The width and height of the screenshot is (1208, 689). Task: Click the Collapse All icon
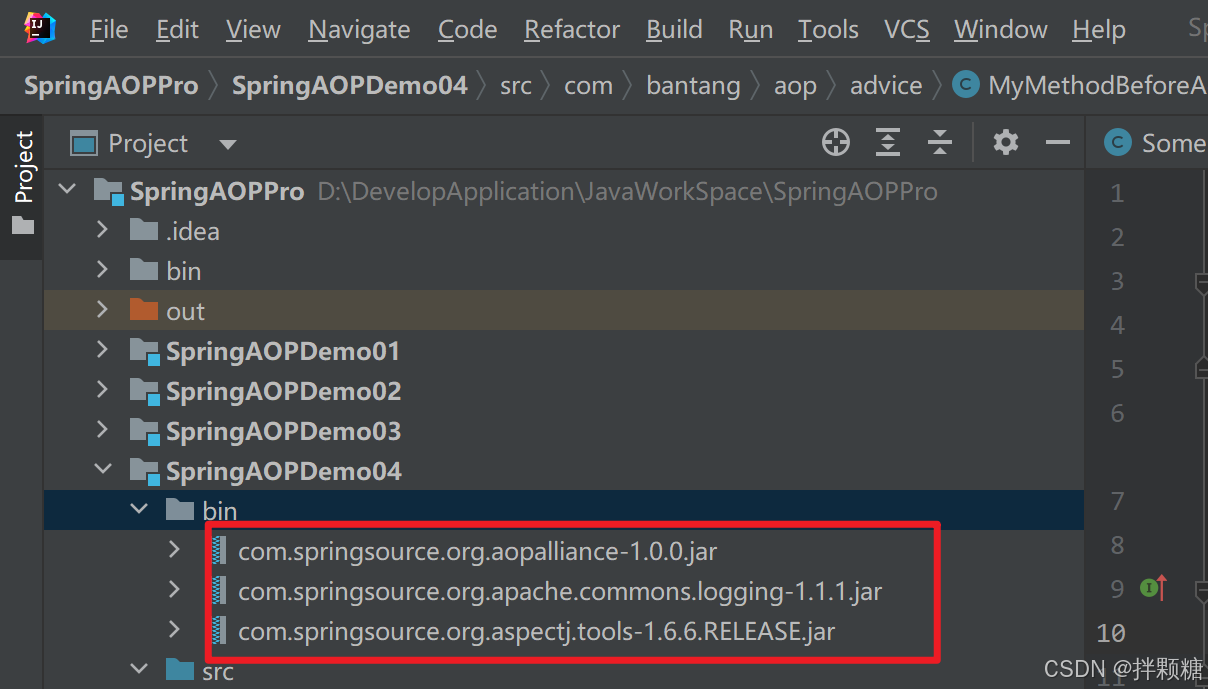point(940,143)
